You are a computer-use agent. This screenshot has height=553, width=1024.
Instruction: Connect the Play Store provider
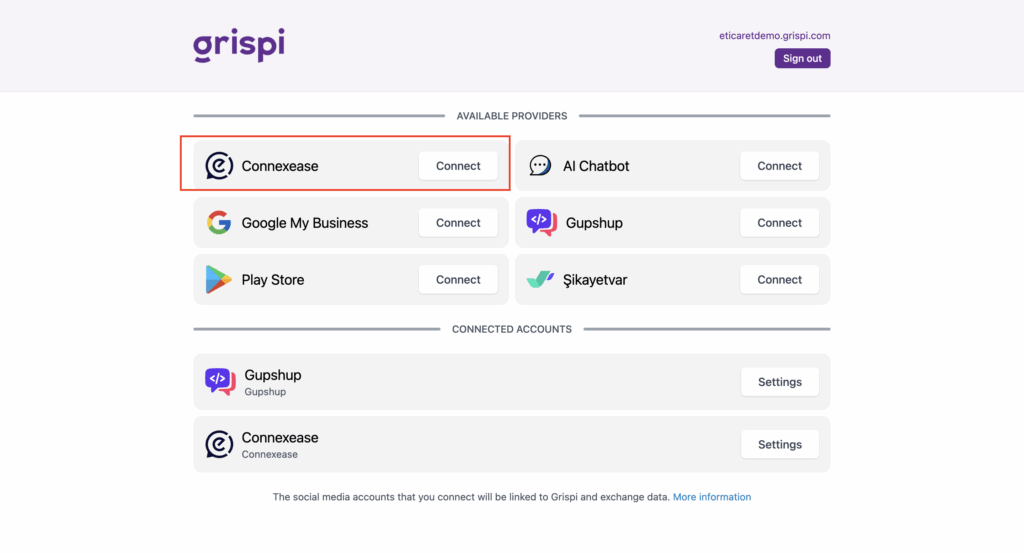[x=458, y=279]
